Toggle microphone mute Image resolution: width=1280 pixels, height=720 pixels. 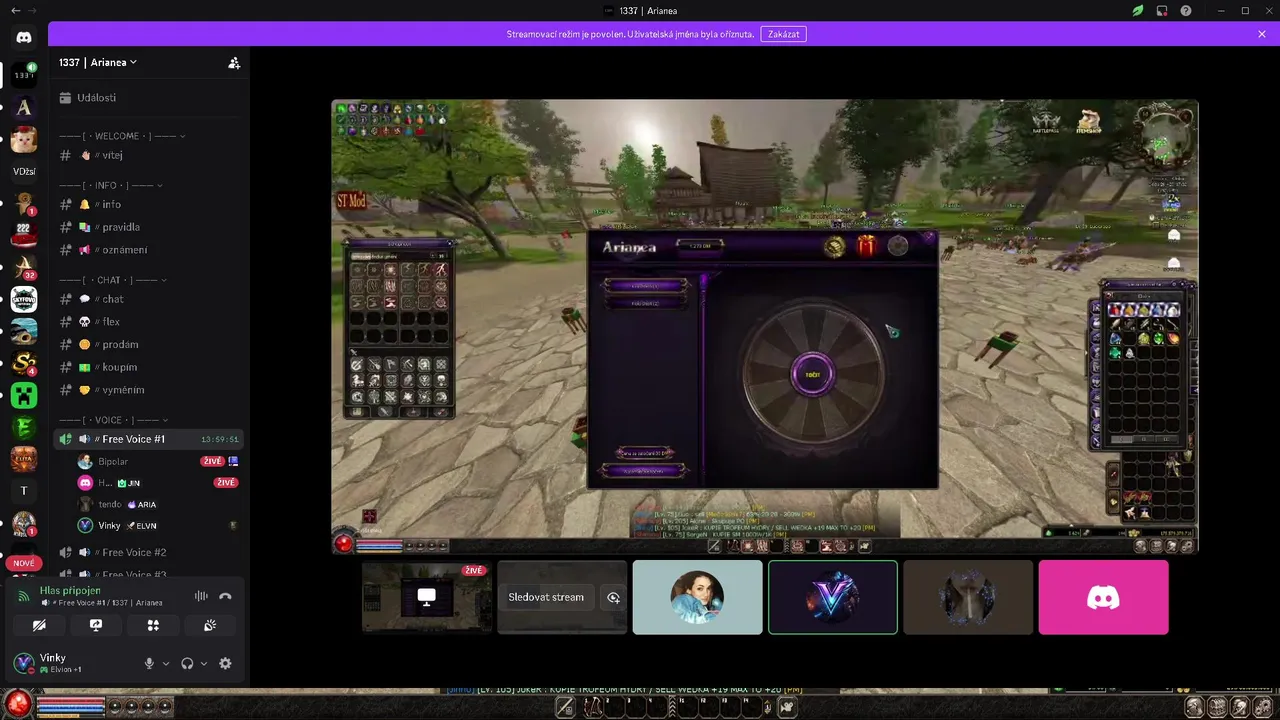150,663
